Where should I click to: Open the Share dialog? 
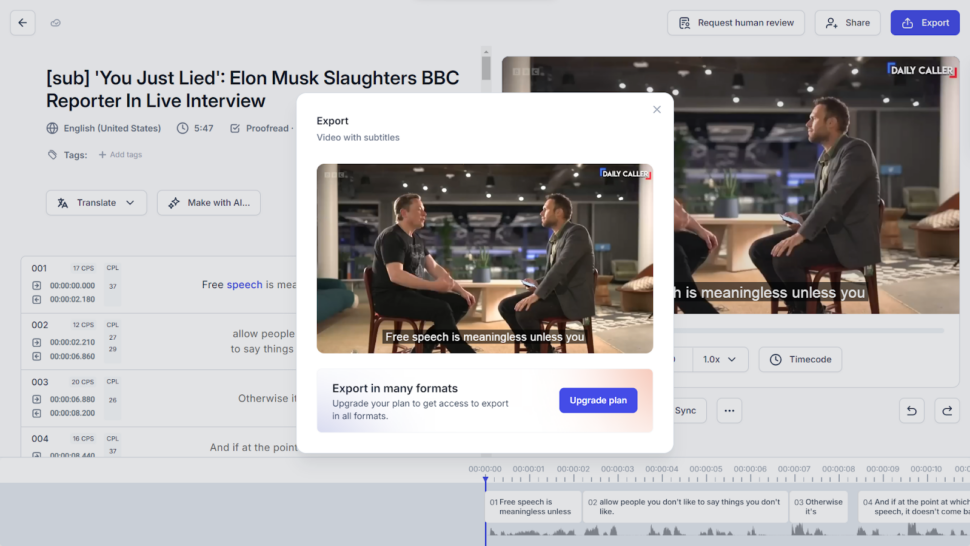pyautogui.click(x=848, y=23)
